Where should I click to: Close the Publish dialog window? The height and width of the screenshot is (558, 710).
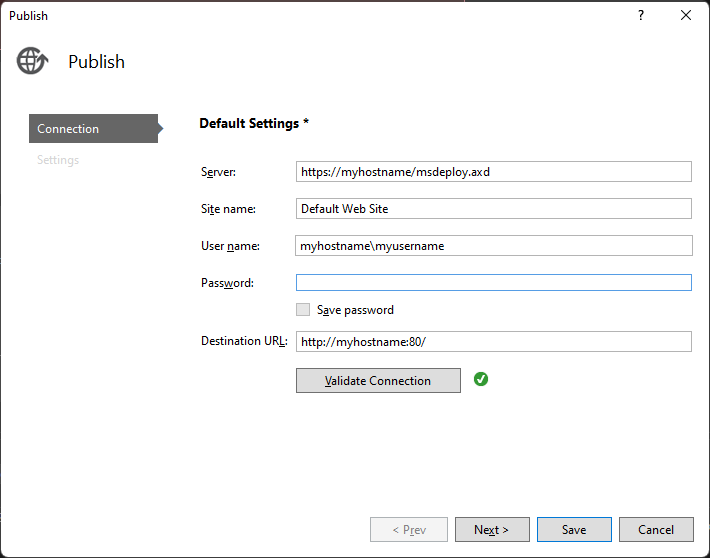click(686, 15)
